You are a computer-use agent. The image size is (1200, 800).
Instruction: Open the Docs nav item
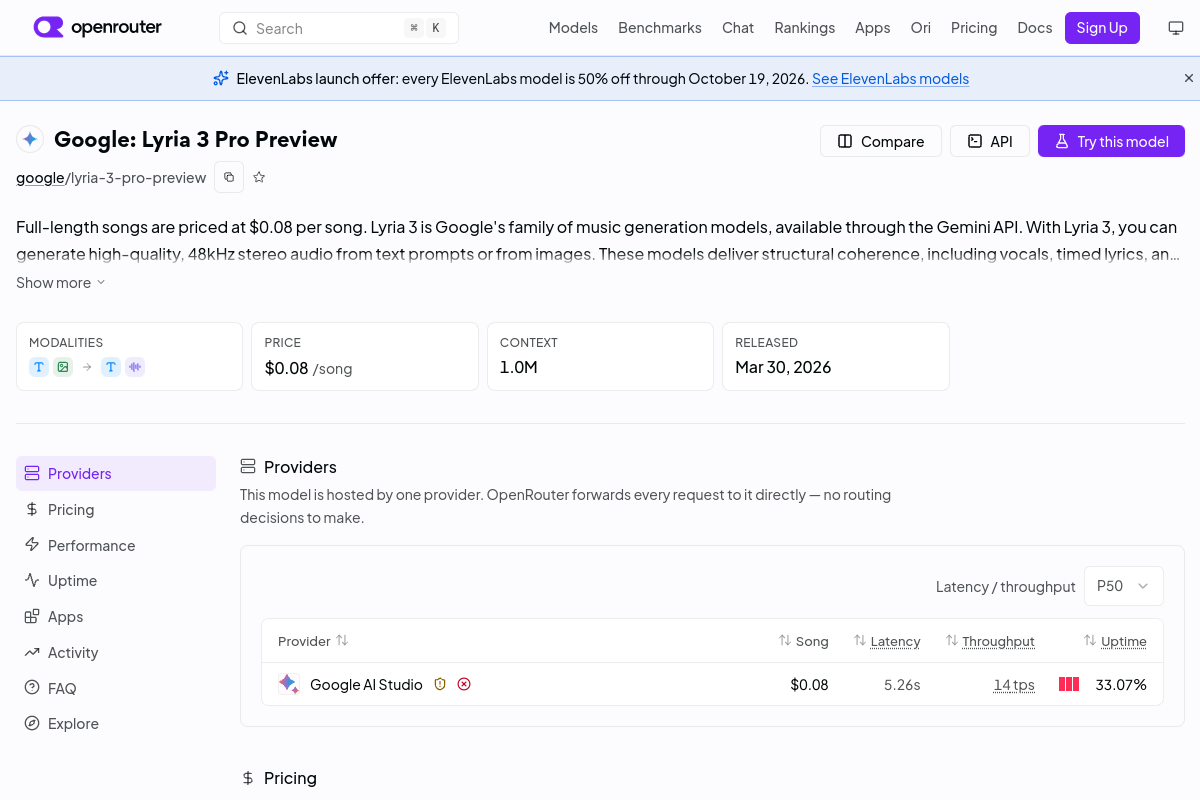pyautogui.click(x=1035, y=28)
